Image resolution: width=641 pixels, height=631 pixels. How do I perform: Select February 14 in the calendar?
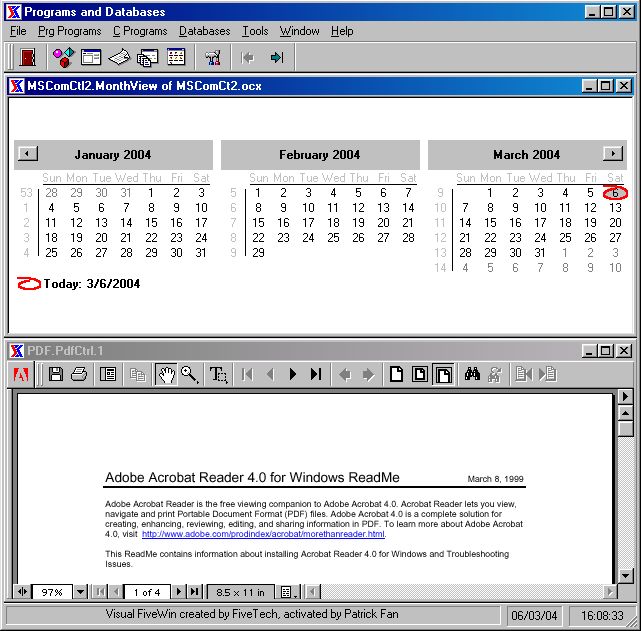(408, 208)
